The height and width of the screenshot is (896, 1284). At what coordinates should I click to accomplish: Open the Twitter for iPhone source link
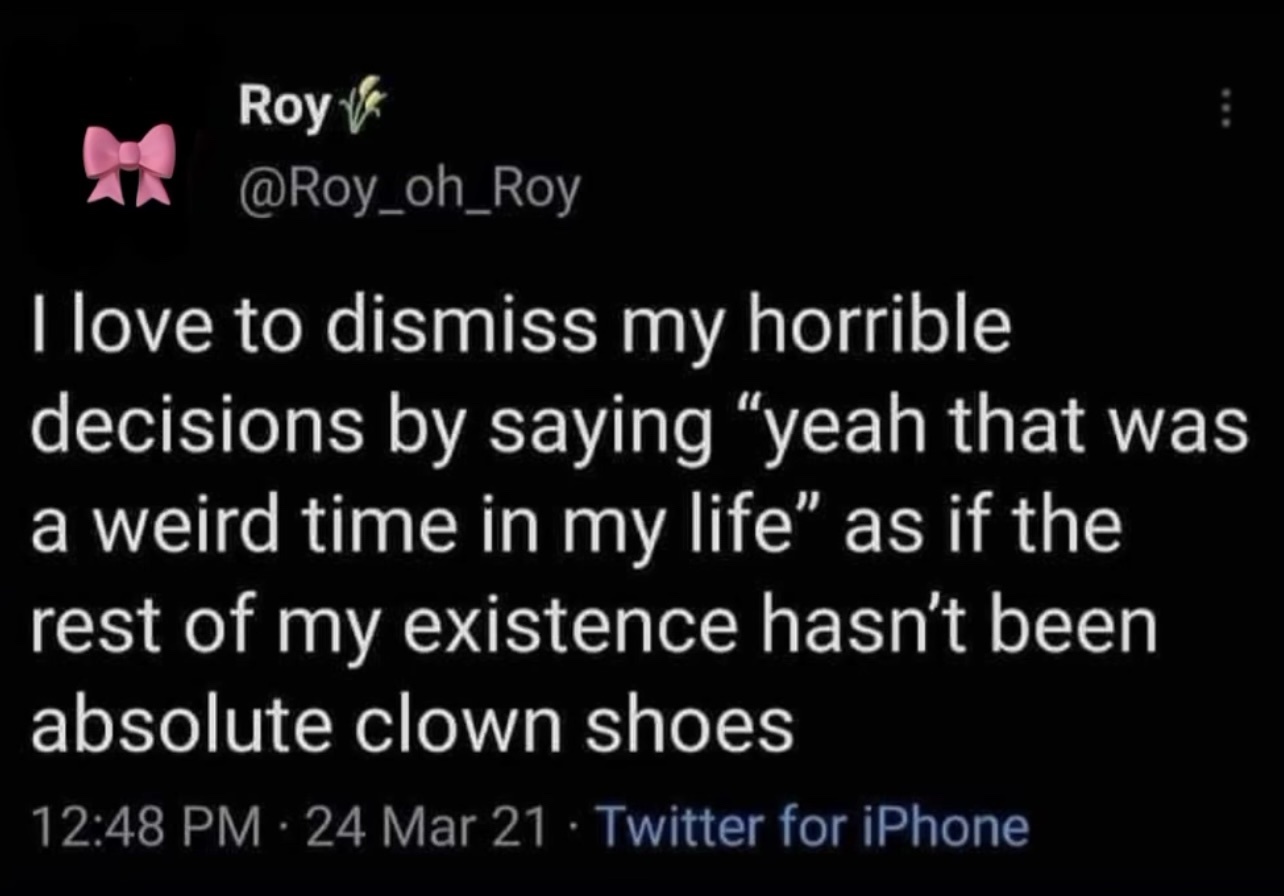tap(812, 827)
